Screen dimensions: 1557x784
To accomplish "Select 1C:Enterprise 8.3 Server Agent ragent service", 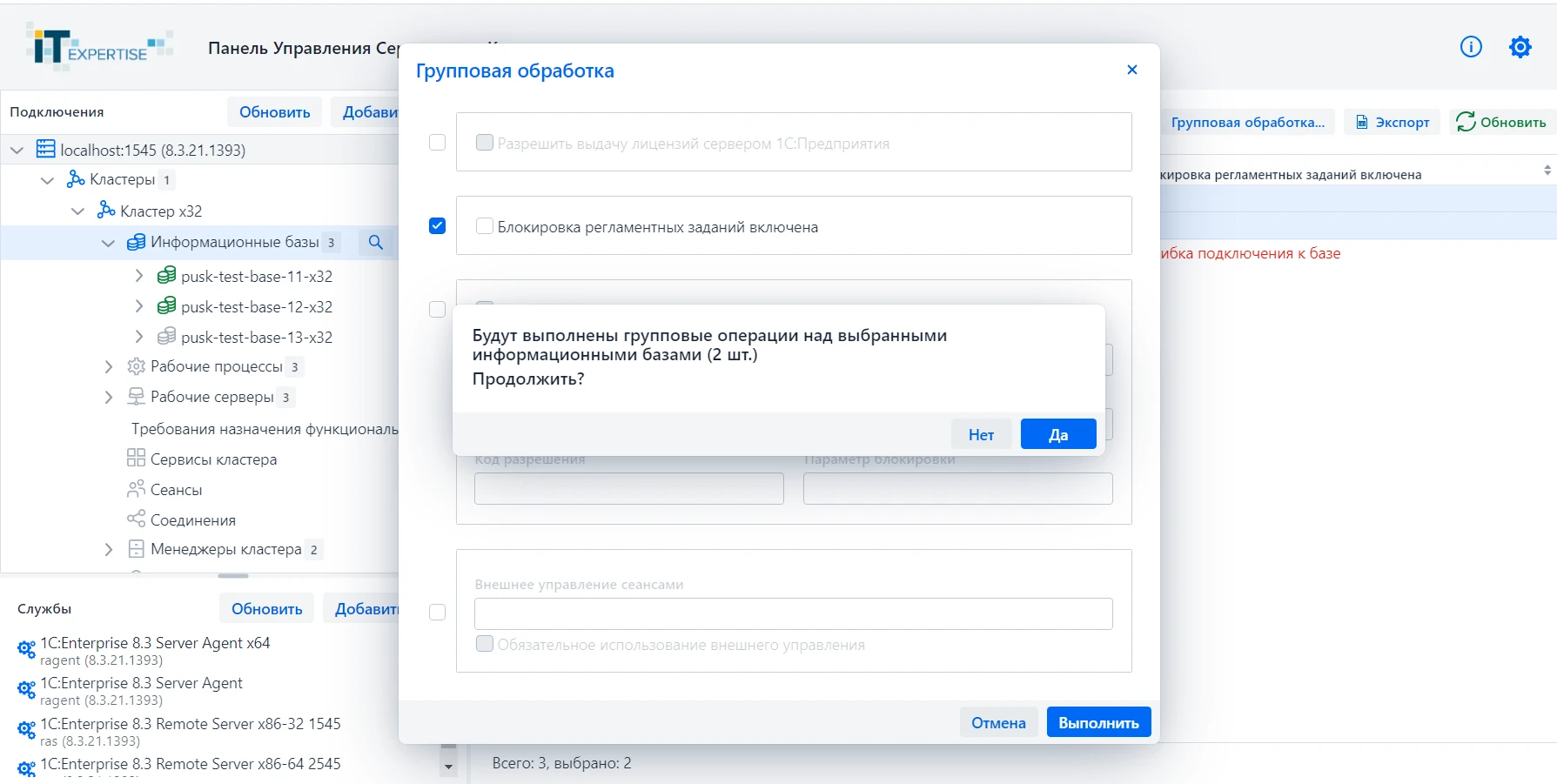I will (141, 691).
